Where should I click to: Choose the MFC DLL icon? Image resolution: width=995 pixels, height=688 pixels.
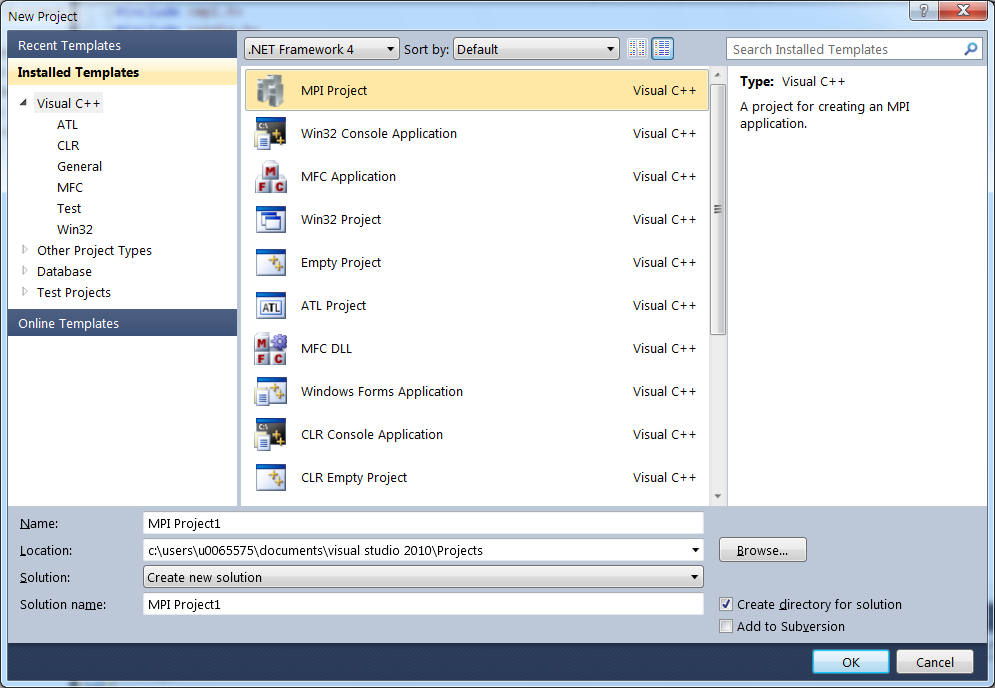(270, 349)
